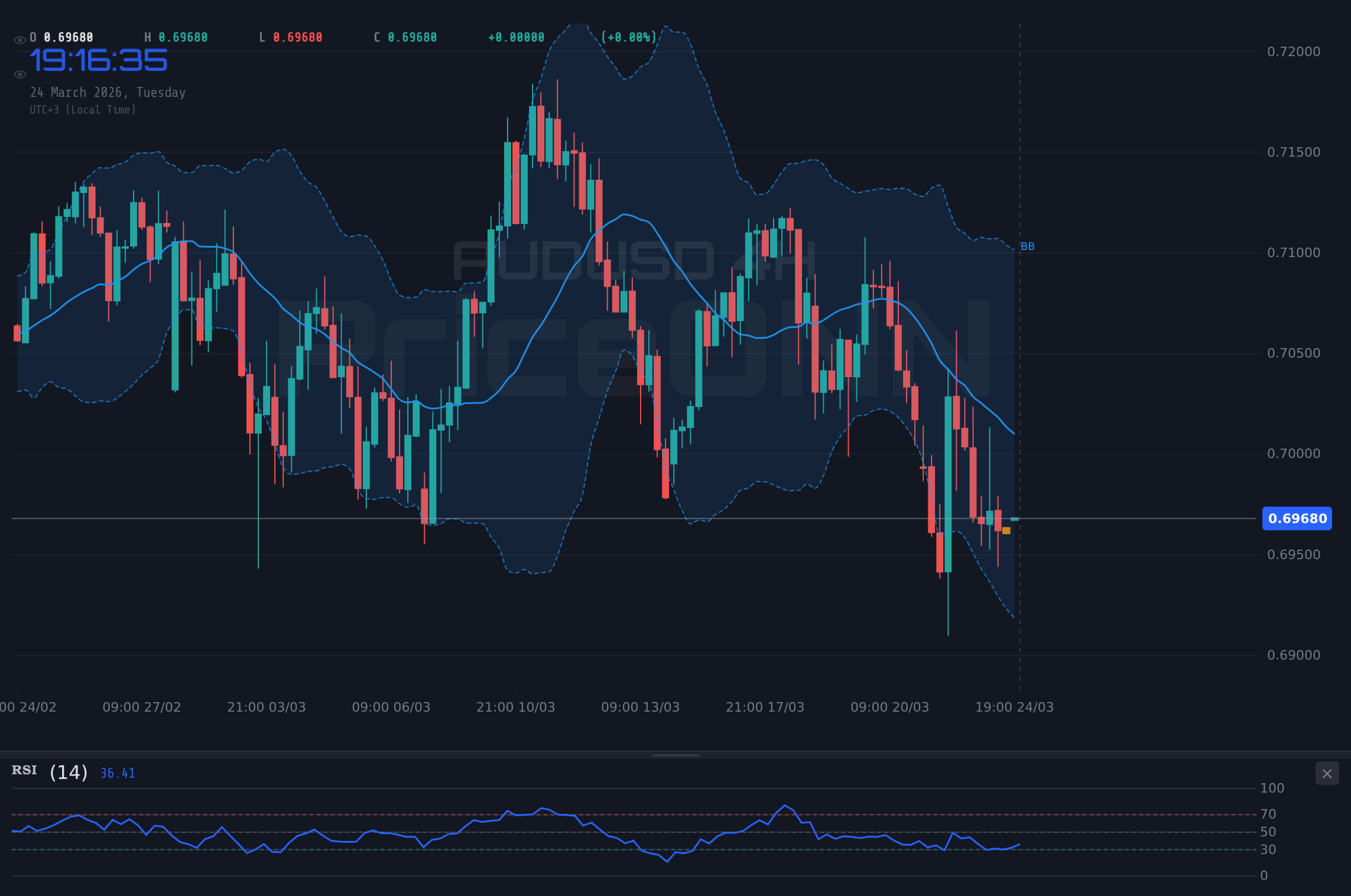Select the current price tag 0.69680
Viewport: 1351px width, 896px height.
pos(1297,519)
